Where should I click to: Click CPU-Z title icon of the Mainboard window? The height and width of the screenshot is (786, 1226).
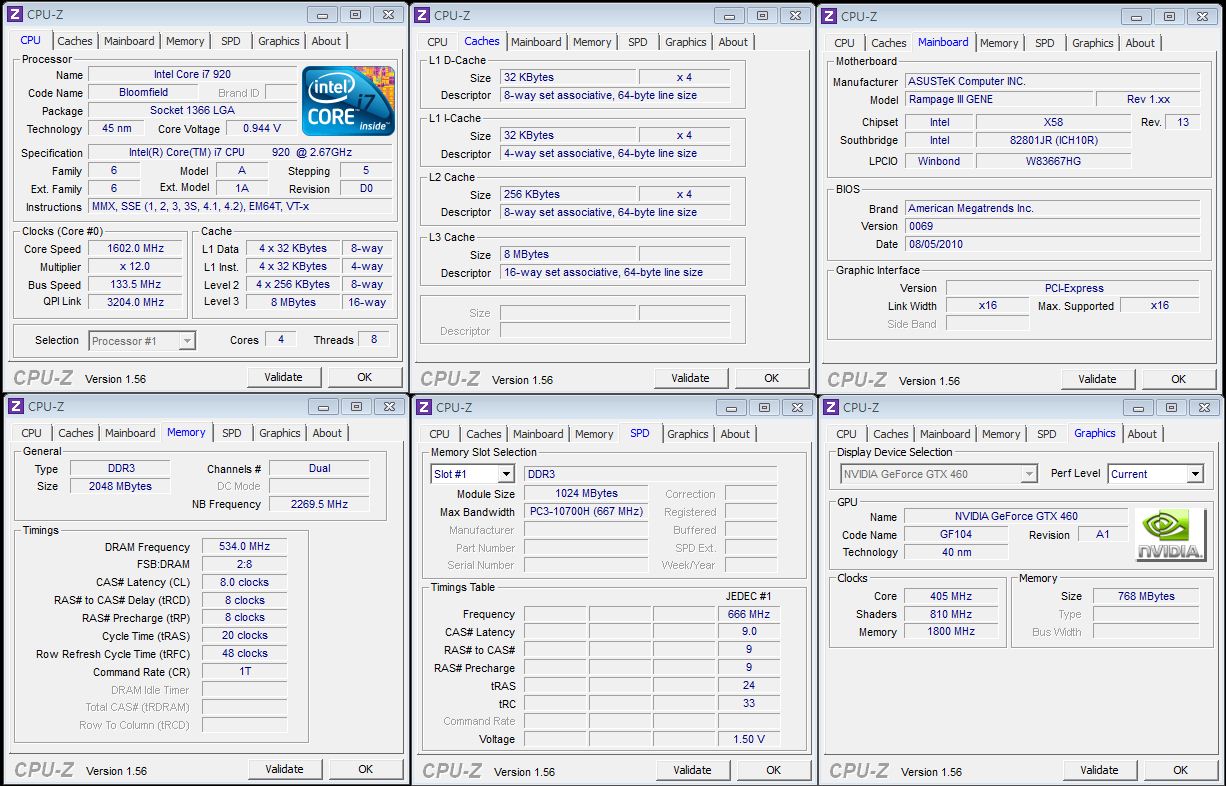tap(828, 16)
